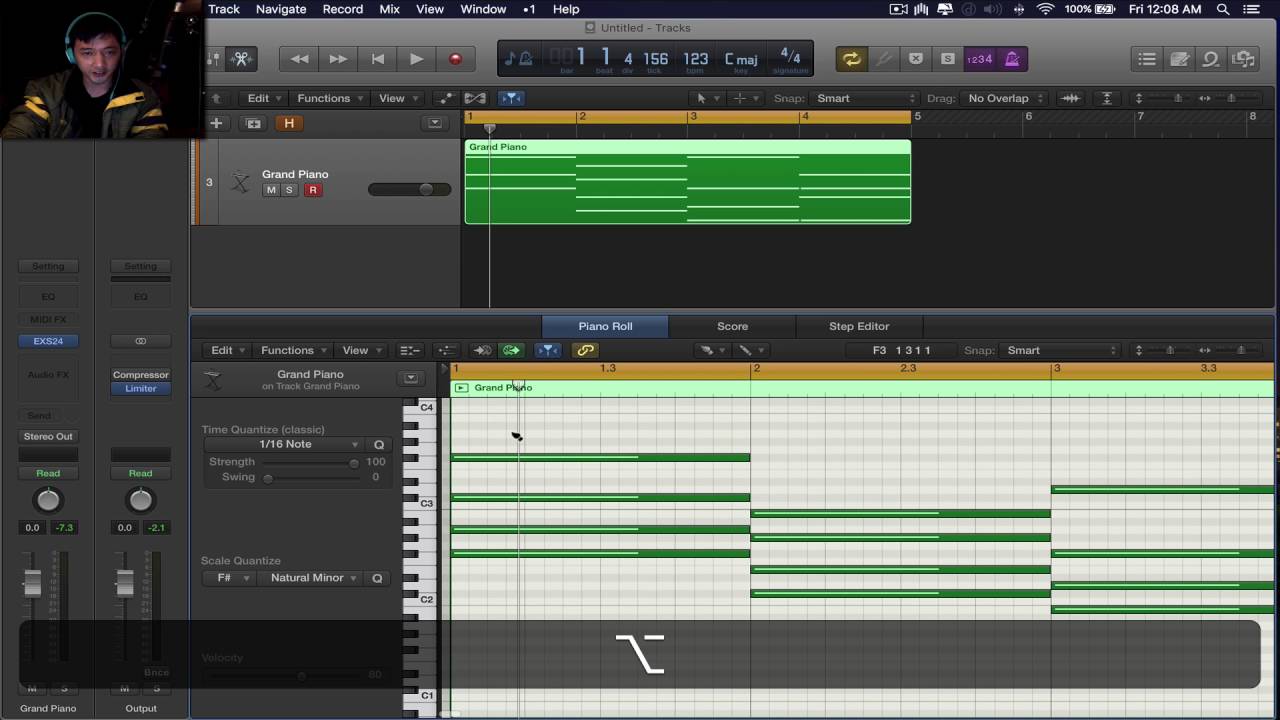The image size is (1280, 720).
Task: Click the EXS24 instrument slot
Action: (x=48, y=341)
